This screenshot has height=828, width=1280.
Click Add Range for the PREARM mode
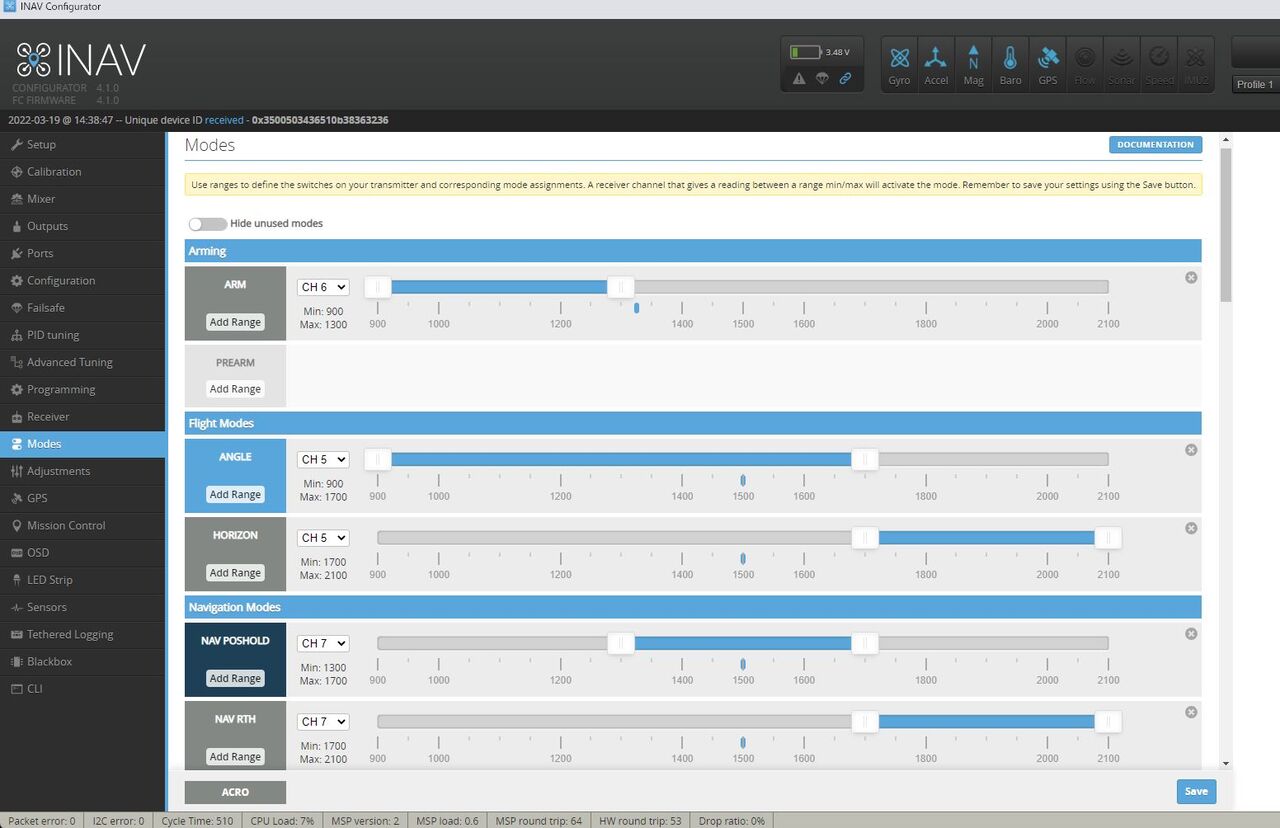pyautogui.click(x=235, y=389)
